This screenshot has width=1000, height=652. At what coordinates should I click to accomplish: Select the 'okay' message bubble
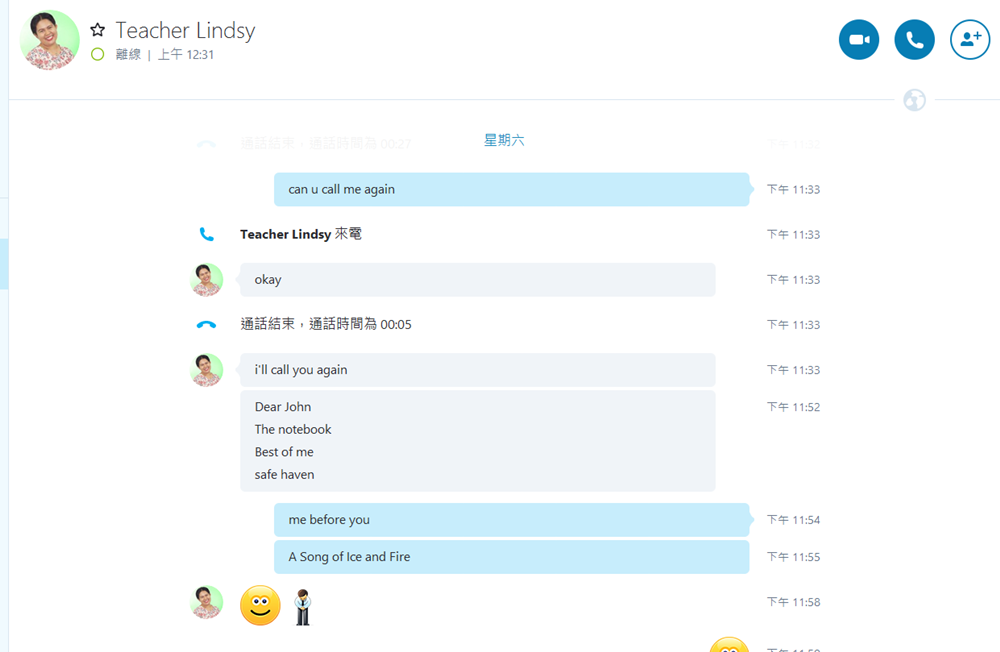pyautogui.click(x=478, y=279)
